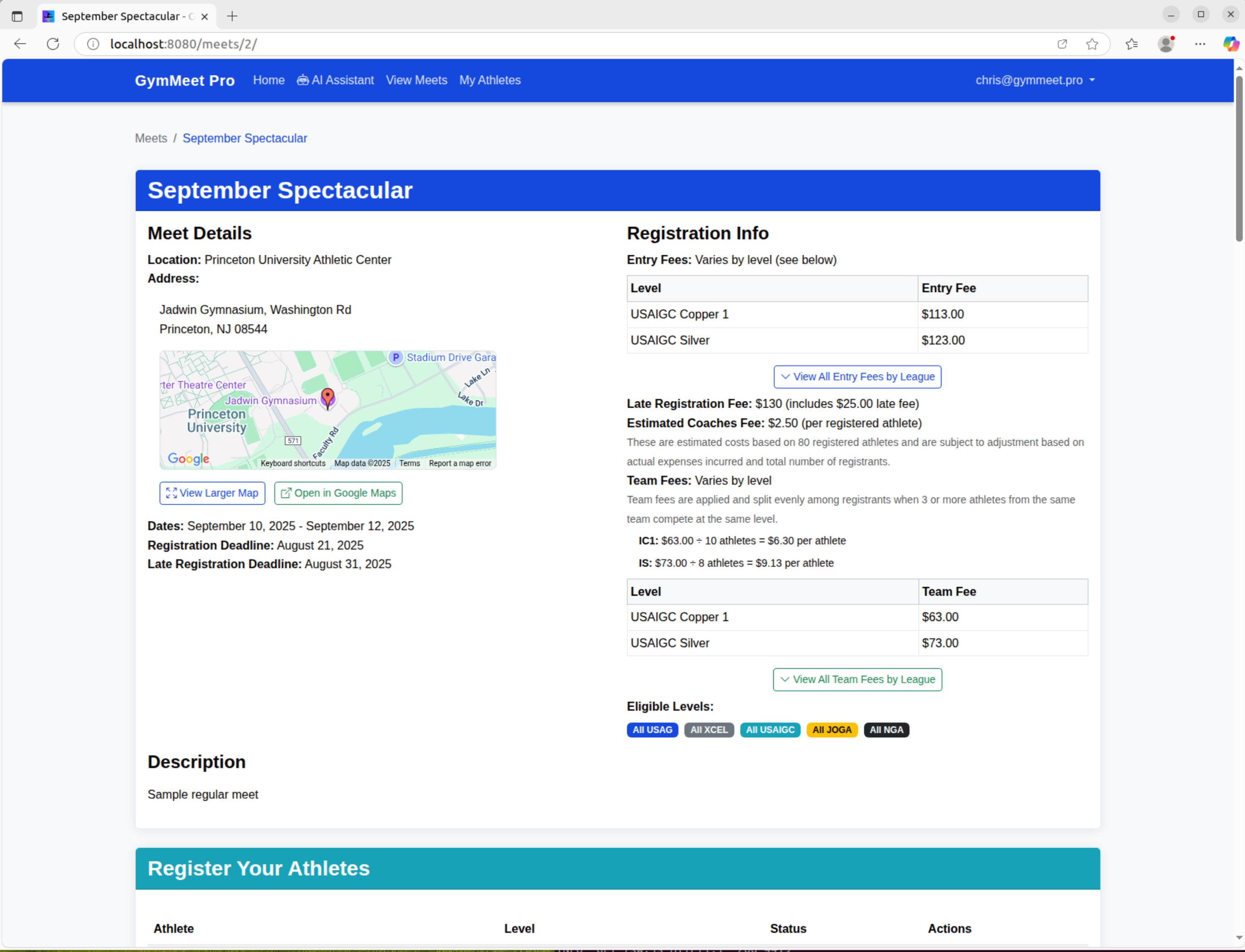Click the $113.00 entry fee cell

[x=1002, y=314]
